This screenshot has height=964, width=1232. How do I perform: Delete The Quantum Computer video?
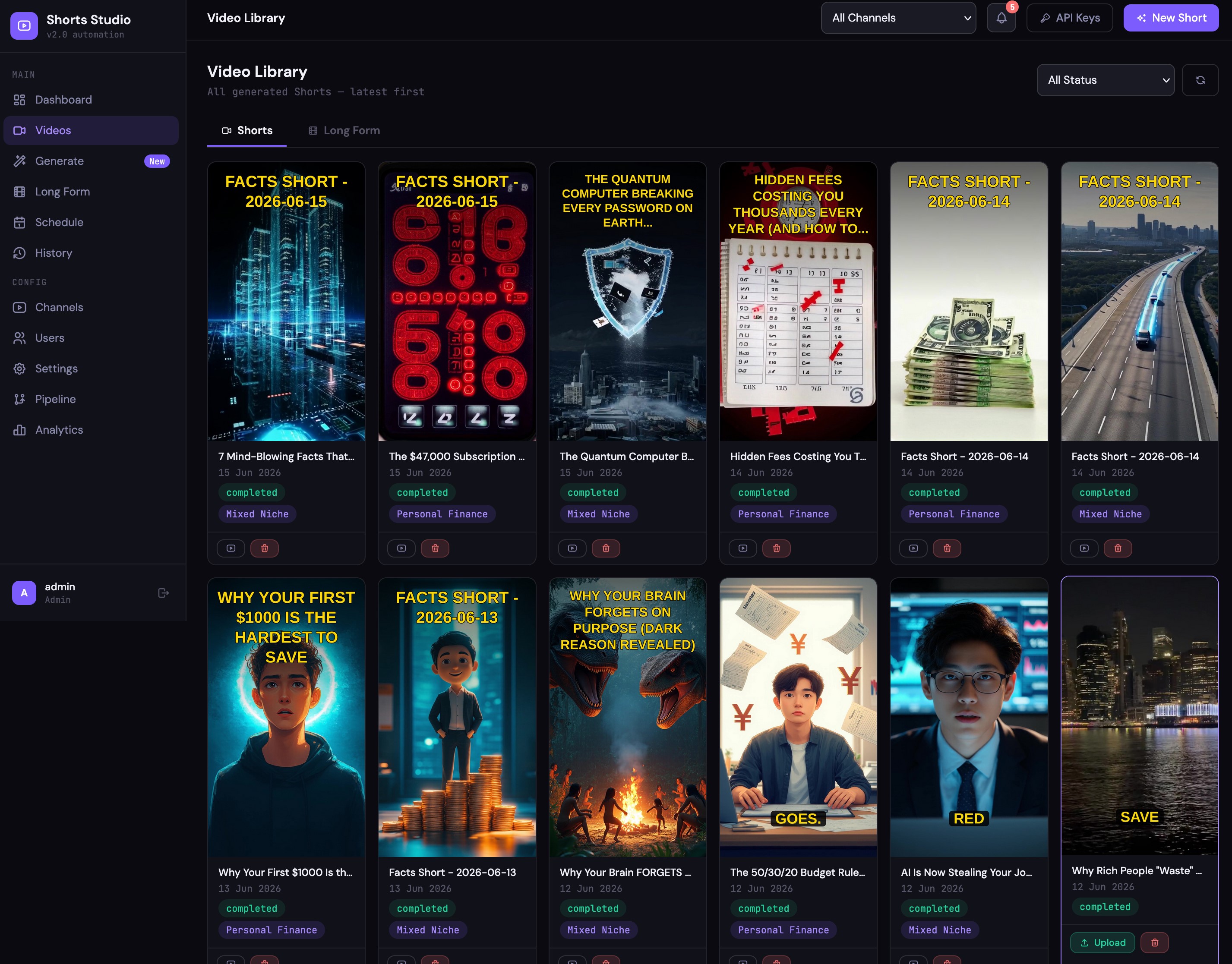[x=606, y=548]
